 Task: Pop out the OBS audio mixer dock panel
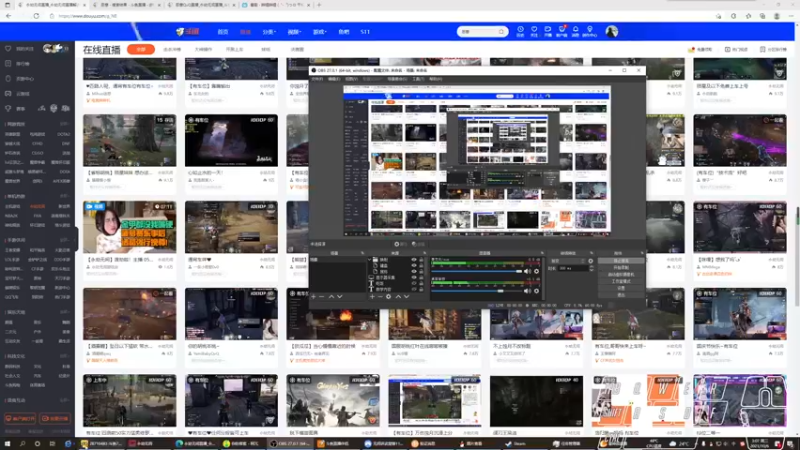tap(542, 253)
